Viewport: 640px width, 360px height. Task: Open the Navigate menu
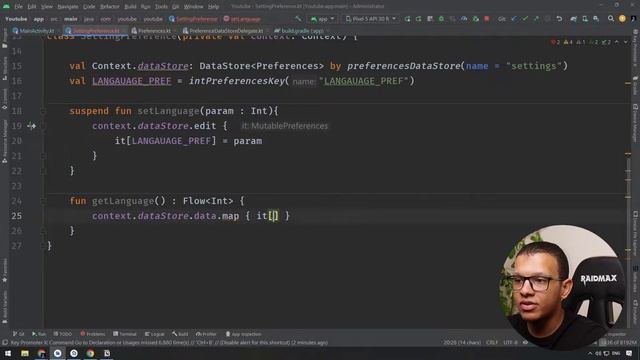68,7
